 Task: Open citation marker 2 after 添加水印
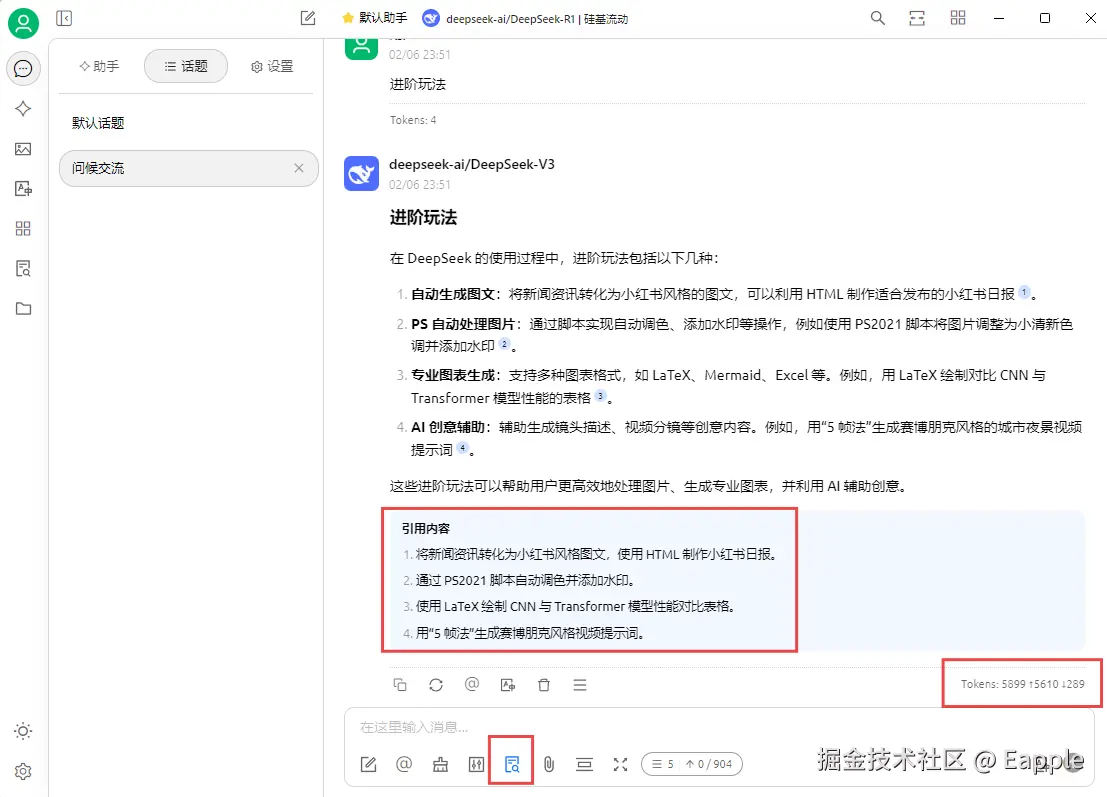[504, 344]
